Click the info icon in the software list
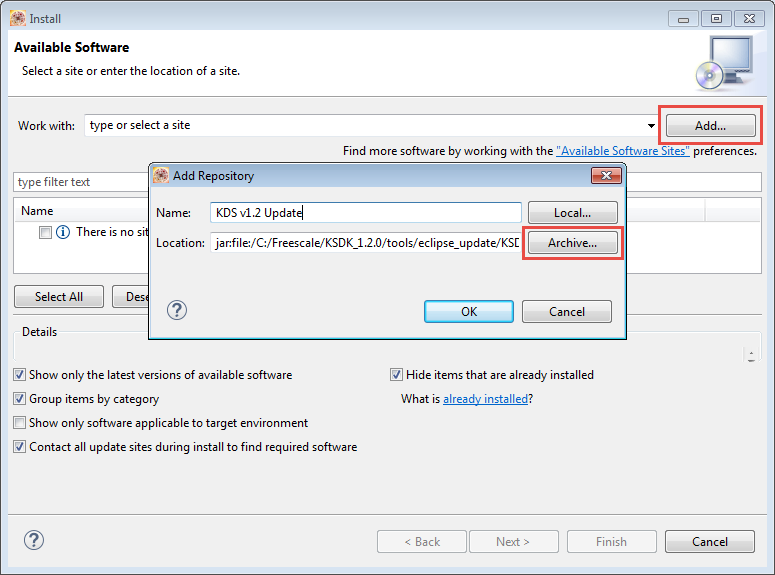Screen dimensions: 775x575 pos(63,232)
